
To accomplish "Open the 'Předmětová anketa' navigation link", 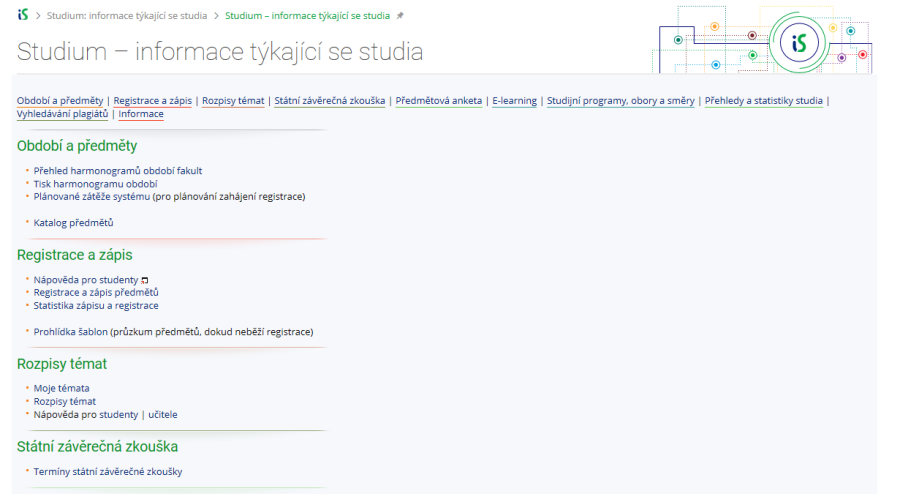I will pyautogui.click(x=438, y=101).
